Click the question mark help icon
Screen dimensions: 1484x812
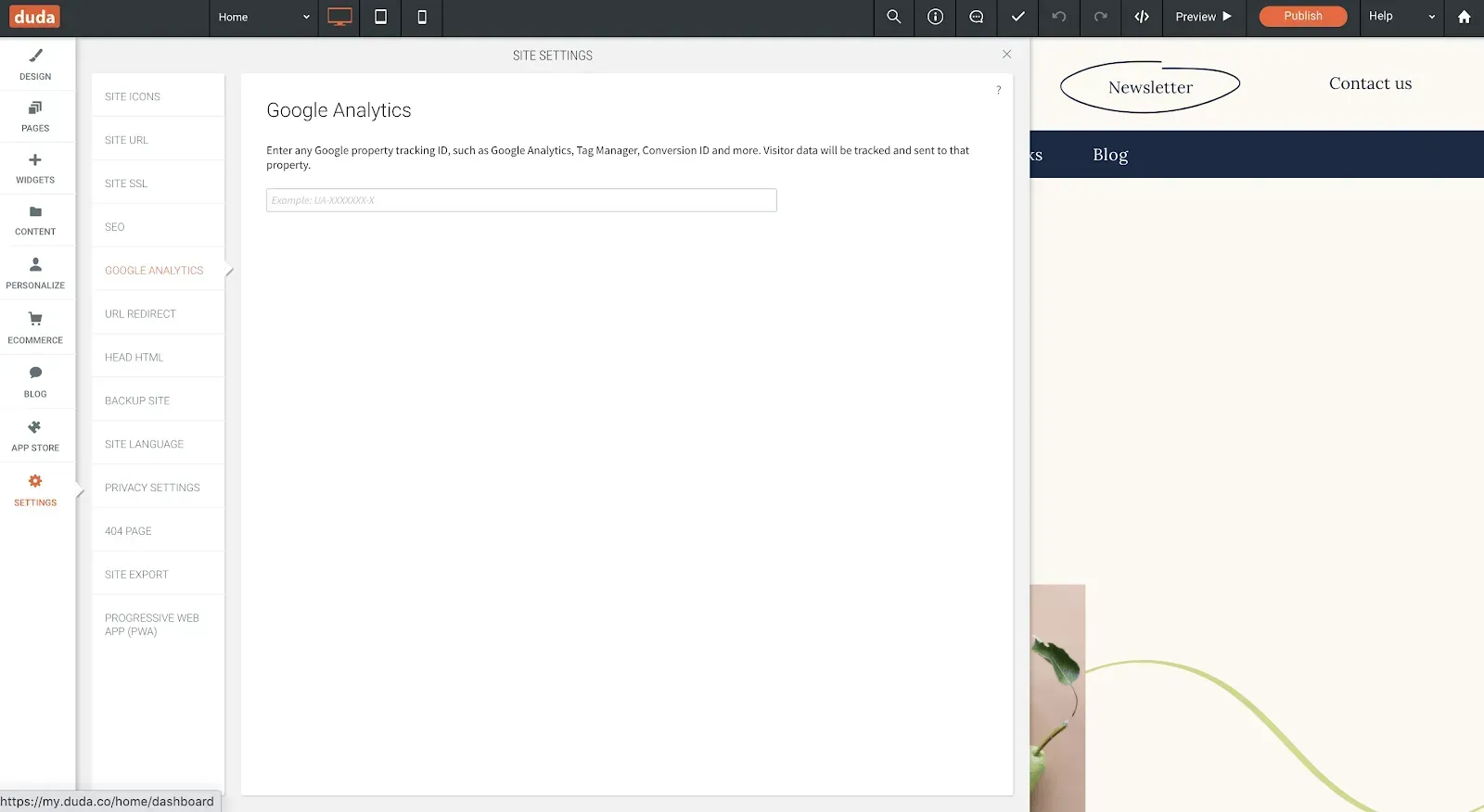[x=998, y=90]
